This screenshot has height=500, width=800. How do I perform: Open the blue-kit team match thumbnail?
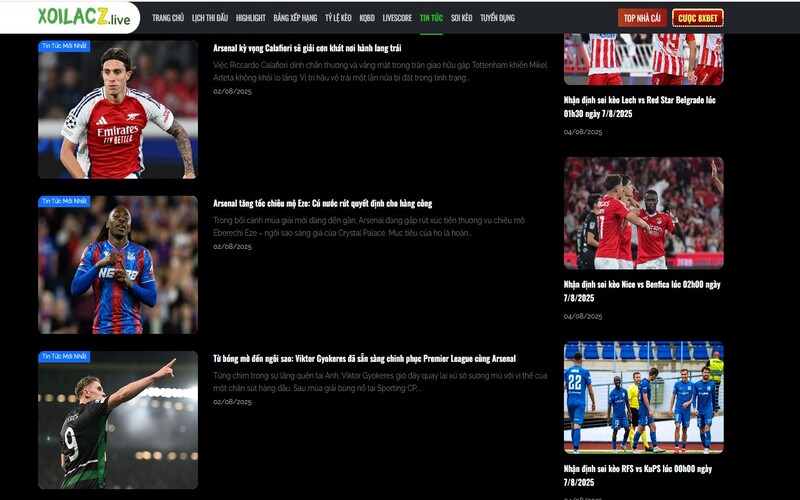point(643,397)
